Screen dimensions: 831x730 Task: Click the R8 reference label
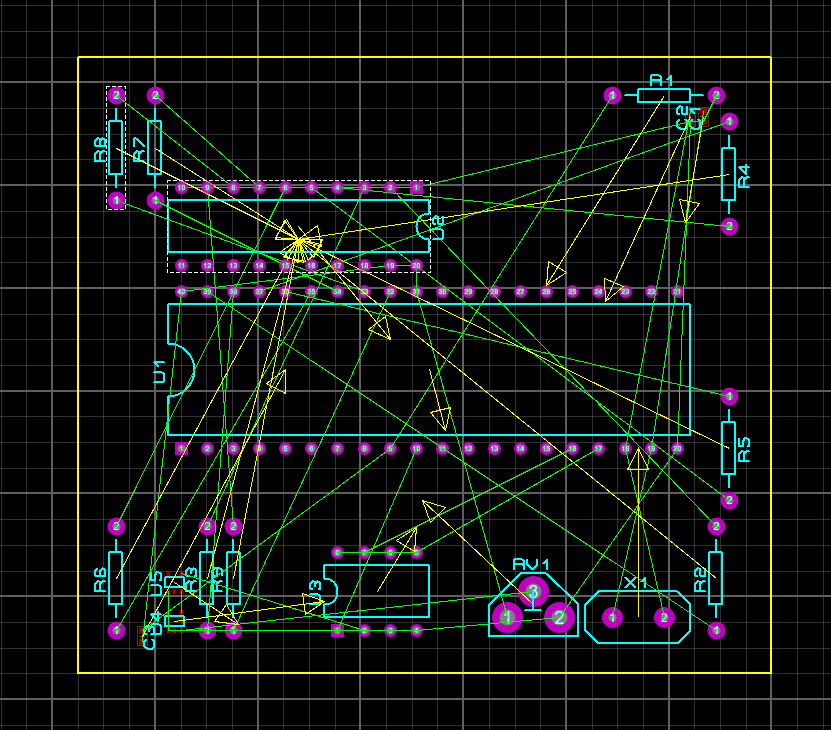pos(100,149)
